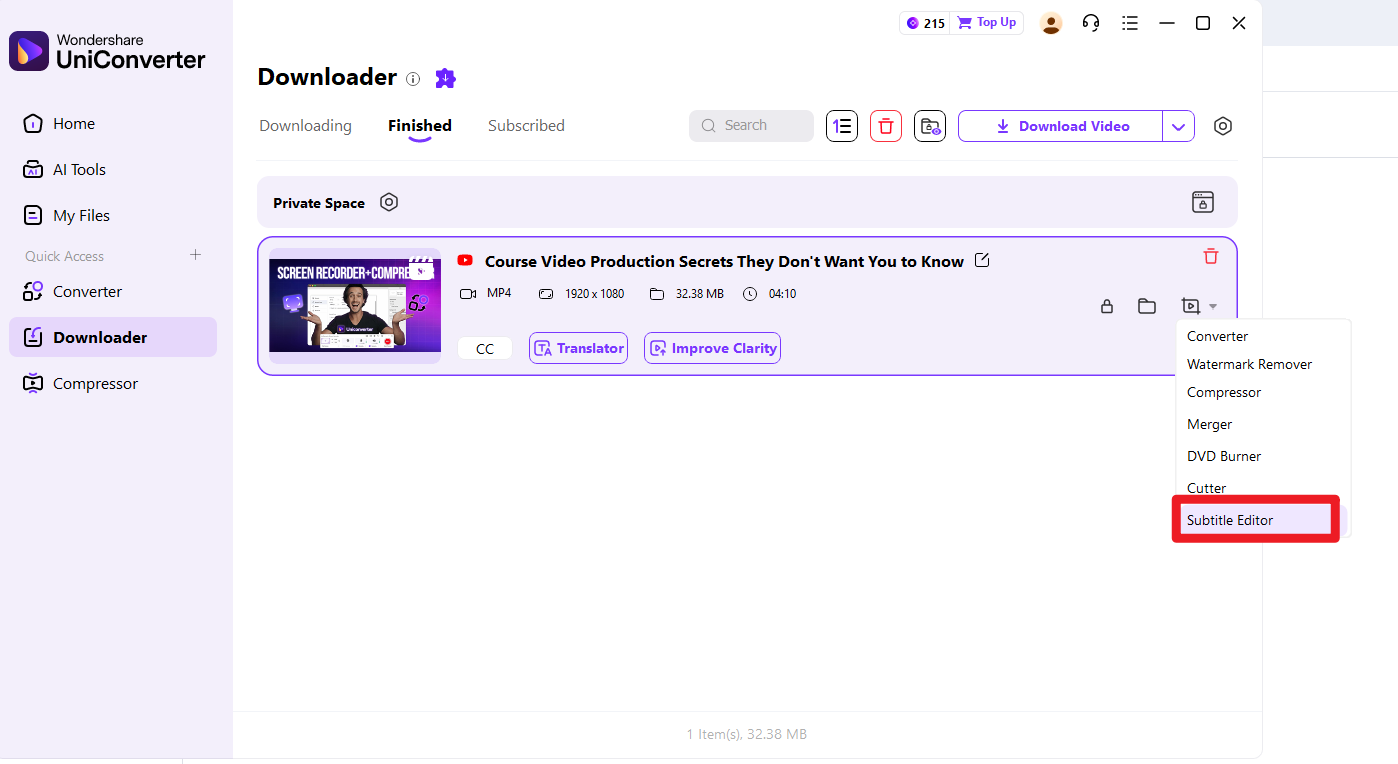1398x764 pixels.
Task: Click the Quick Access heading
Action: [x=65, y=256]
